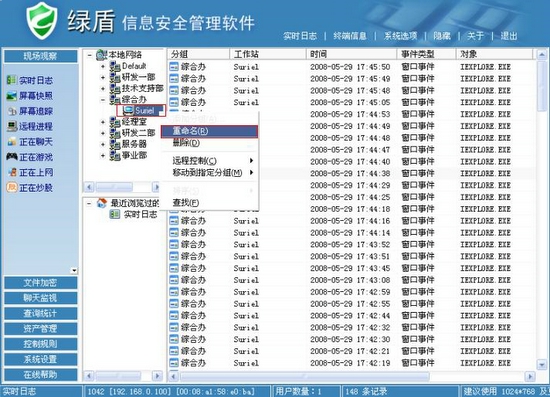Image resolution: width=550 pixels, height=397 pixels.
Task: Click the 文件加密 button
Action: click(41, 283)
